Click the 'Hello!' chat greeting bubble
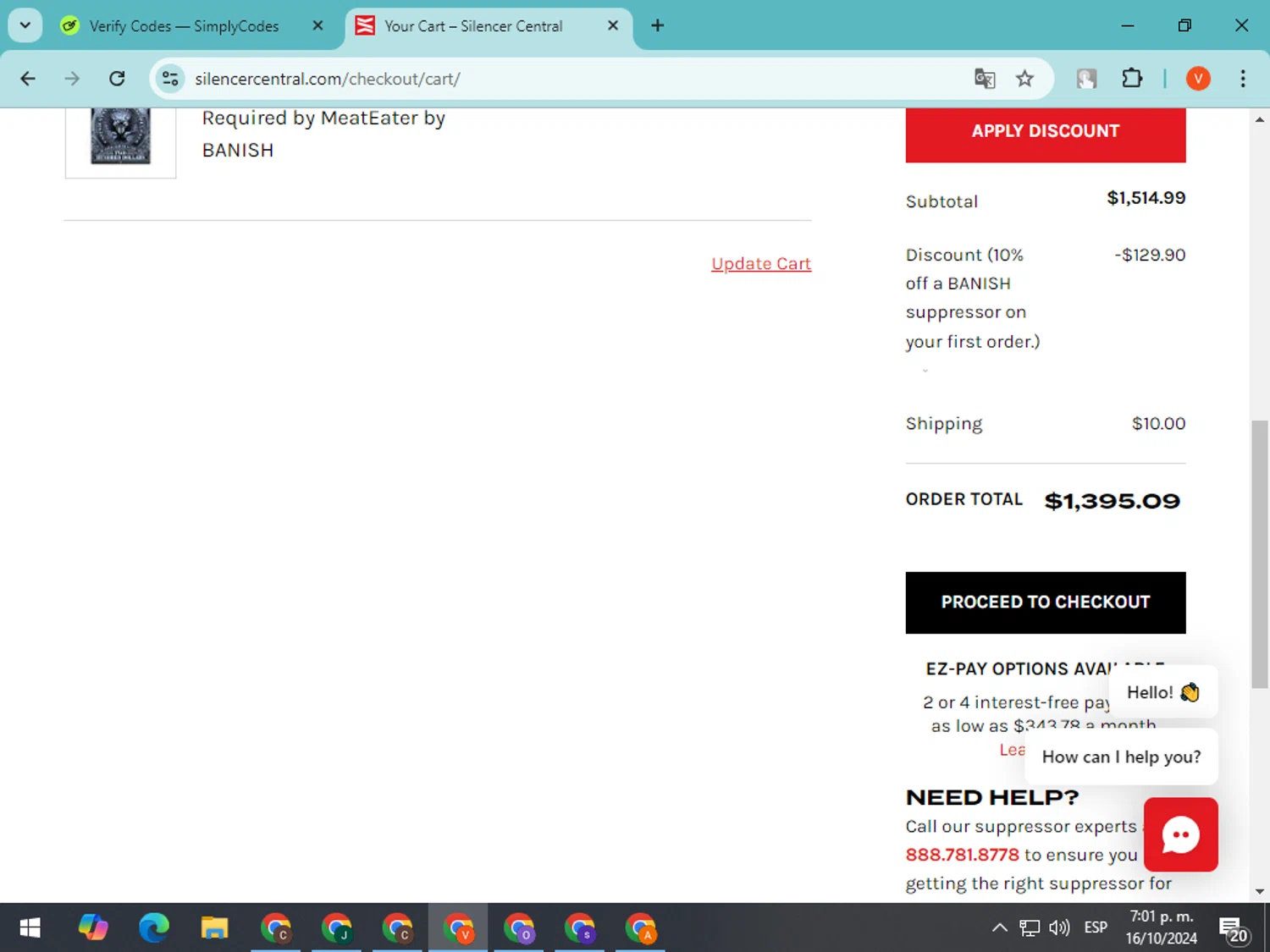The width and height of the screenshot is (1270, 952). (x=1162, y=692)
